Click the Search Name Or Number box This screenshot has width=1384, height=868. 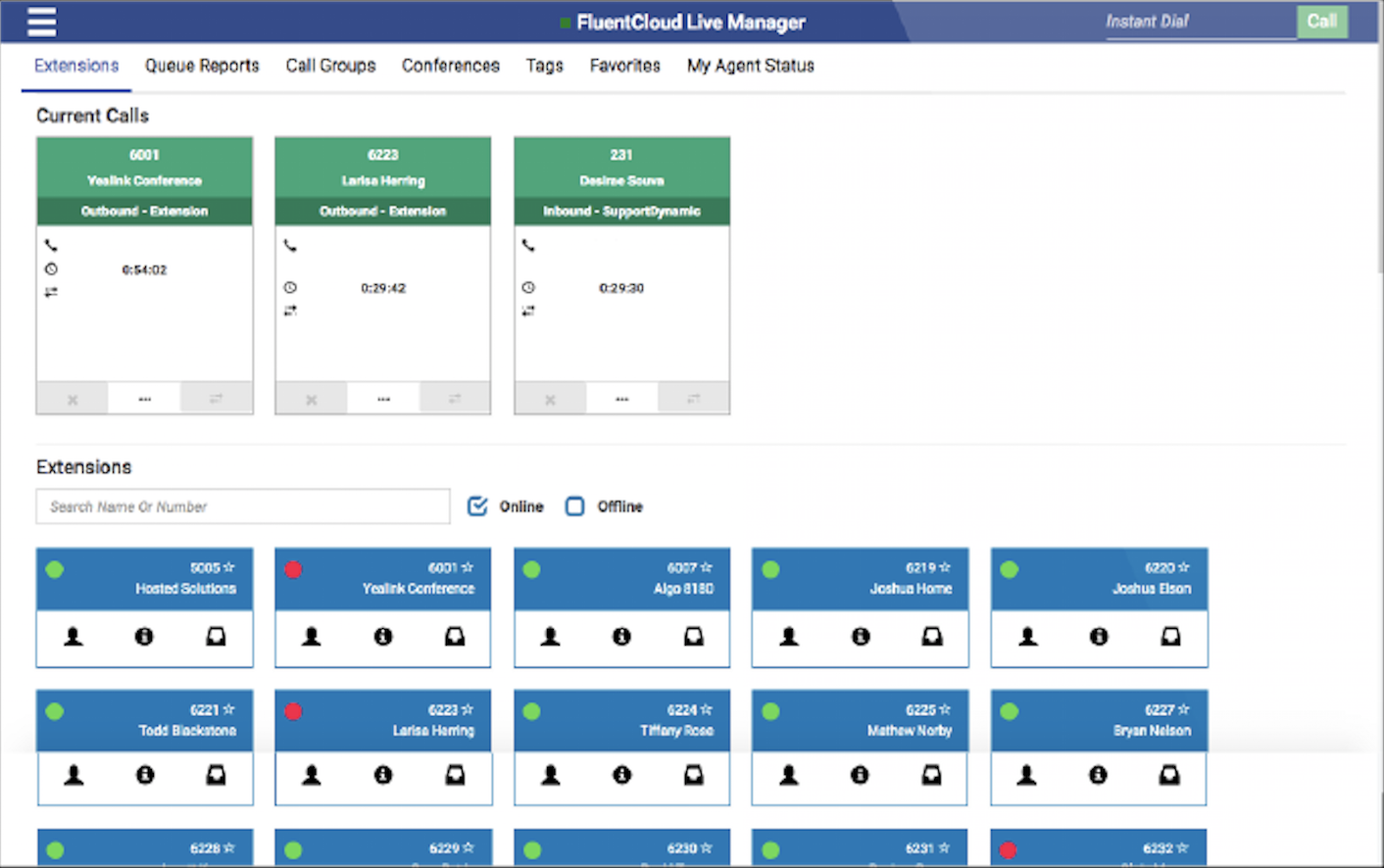tap(243, 506)
